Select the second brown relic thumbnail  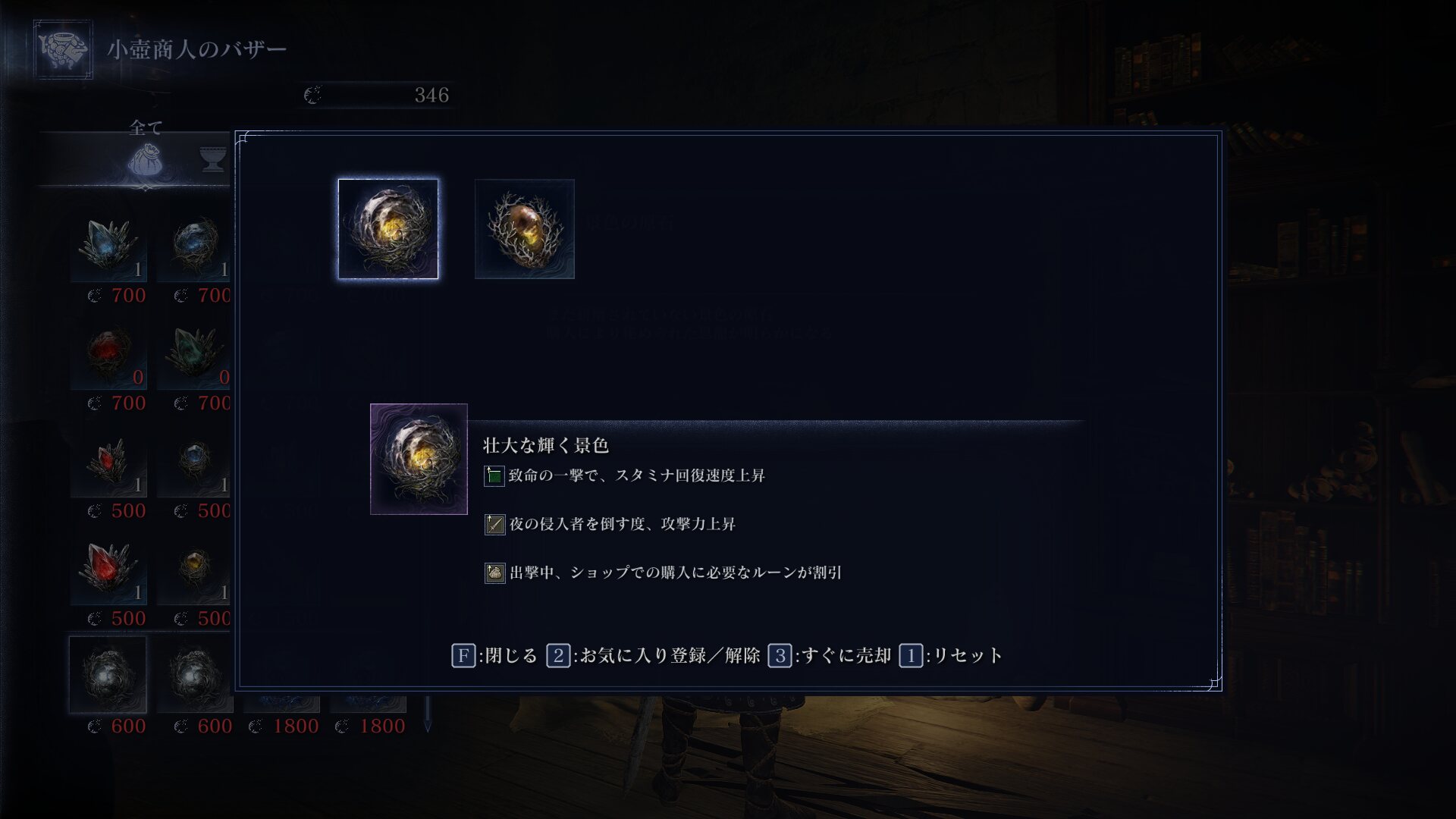(525, 229)
